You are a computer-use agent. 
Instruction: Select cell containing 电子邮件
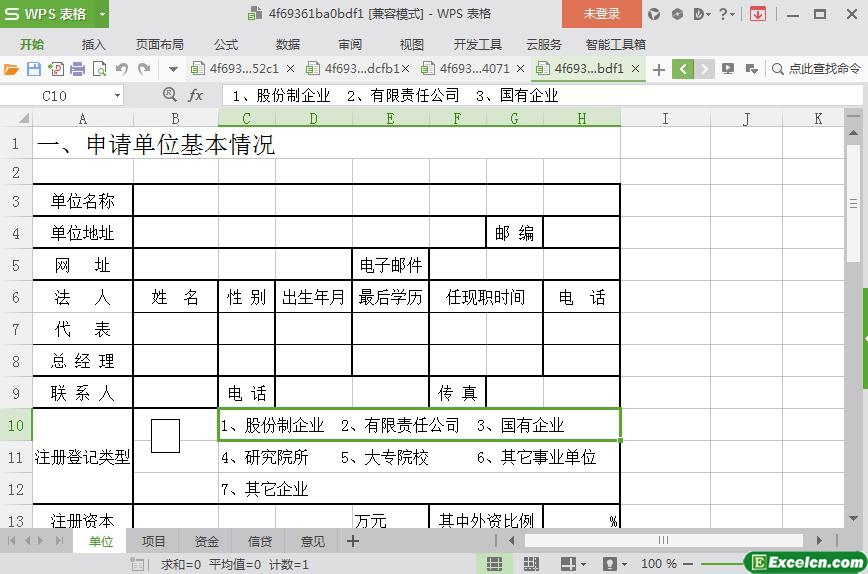tap(391, 265)
